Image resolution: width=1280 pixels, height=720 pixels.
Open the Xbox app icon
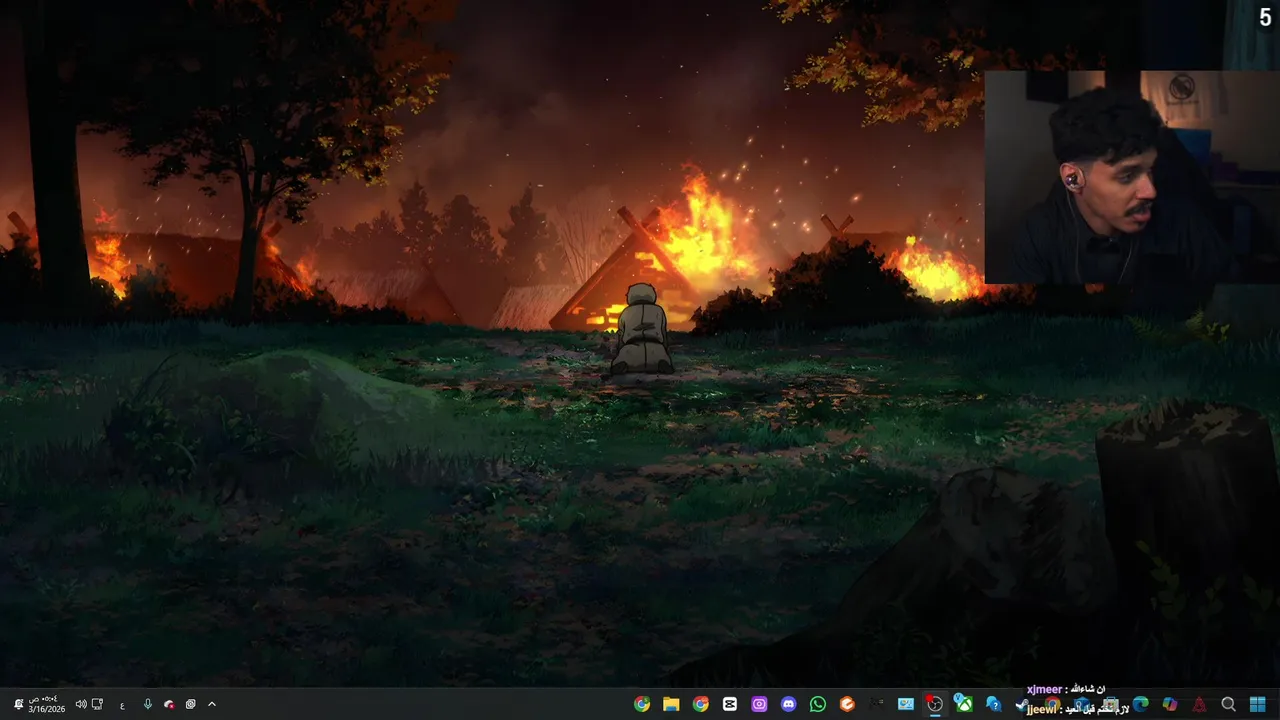(x=963, y=704)
